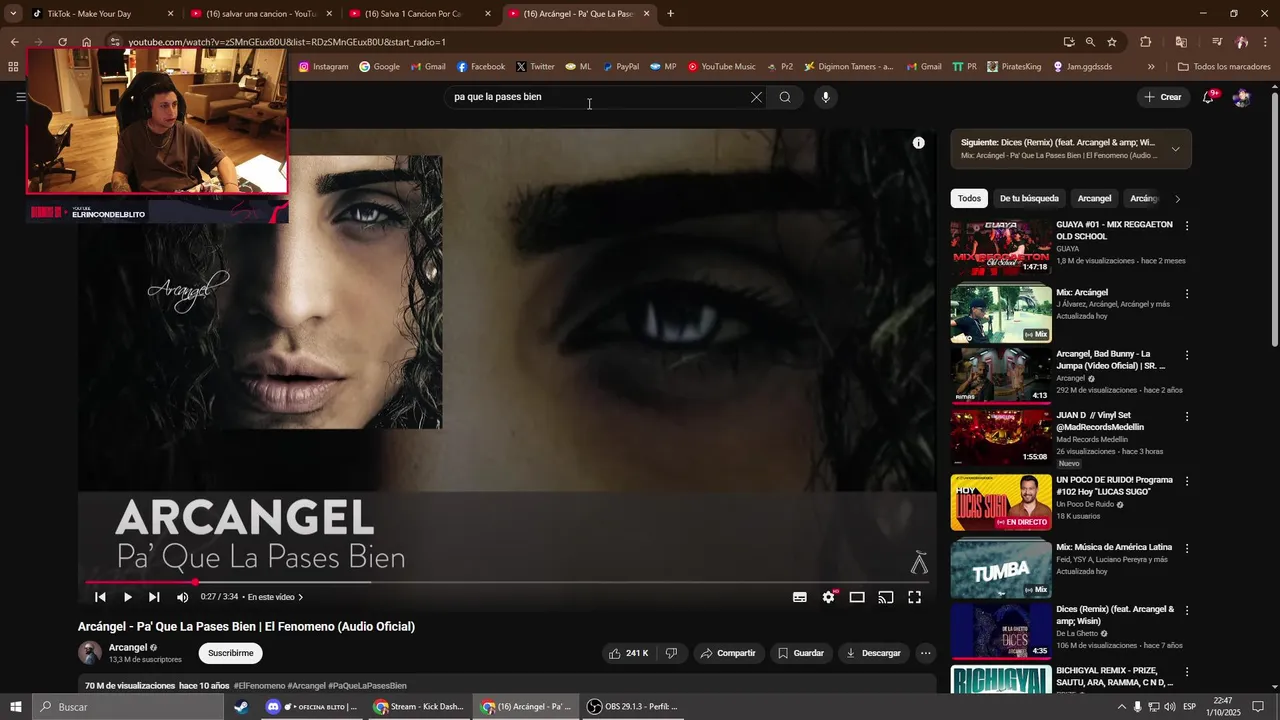Skip to the next video in the player
The width and height of the screenshot is (1280, 720).
tap(154, 597)
